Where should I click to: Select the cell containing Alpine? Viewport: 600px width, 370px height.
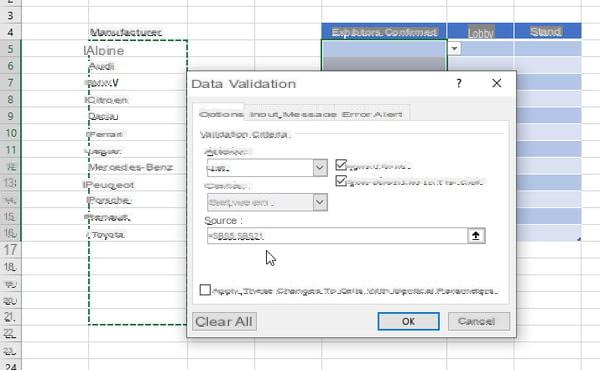click(x=138, y=49)
